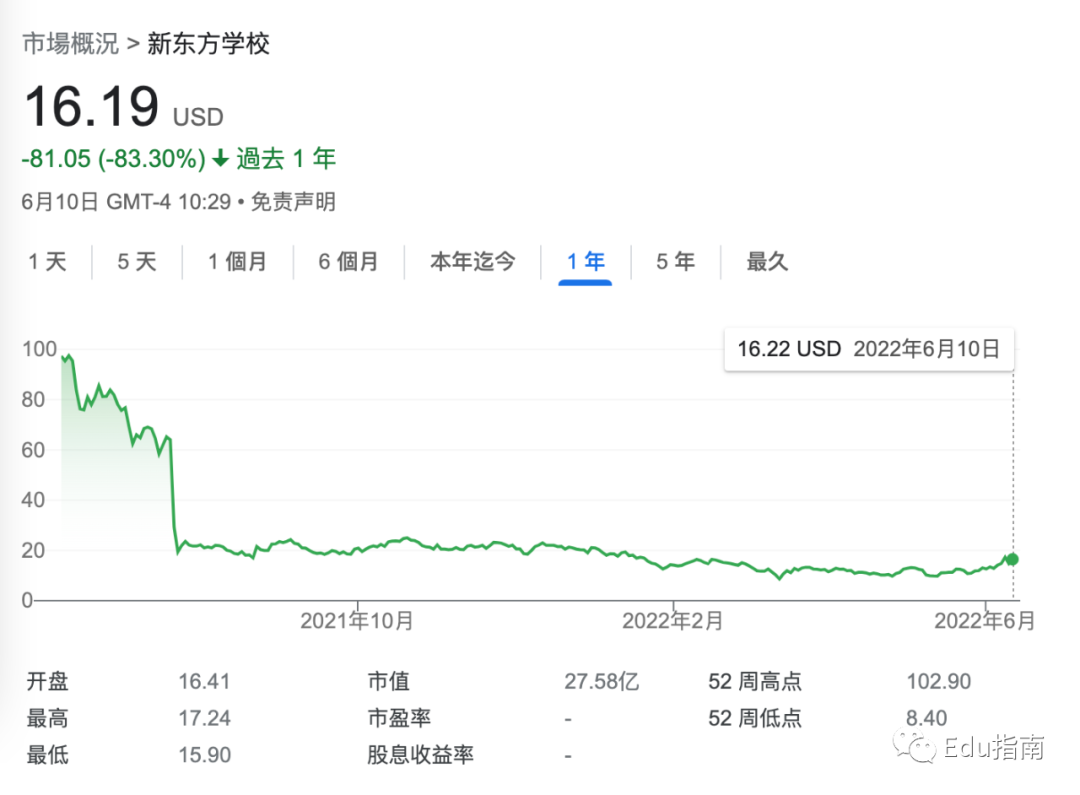Viewport: 1080px width, 795px height.
Task: Click the 新东方学校 title text
Action: pyautogui.click(x=209, y=43)
